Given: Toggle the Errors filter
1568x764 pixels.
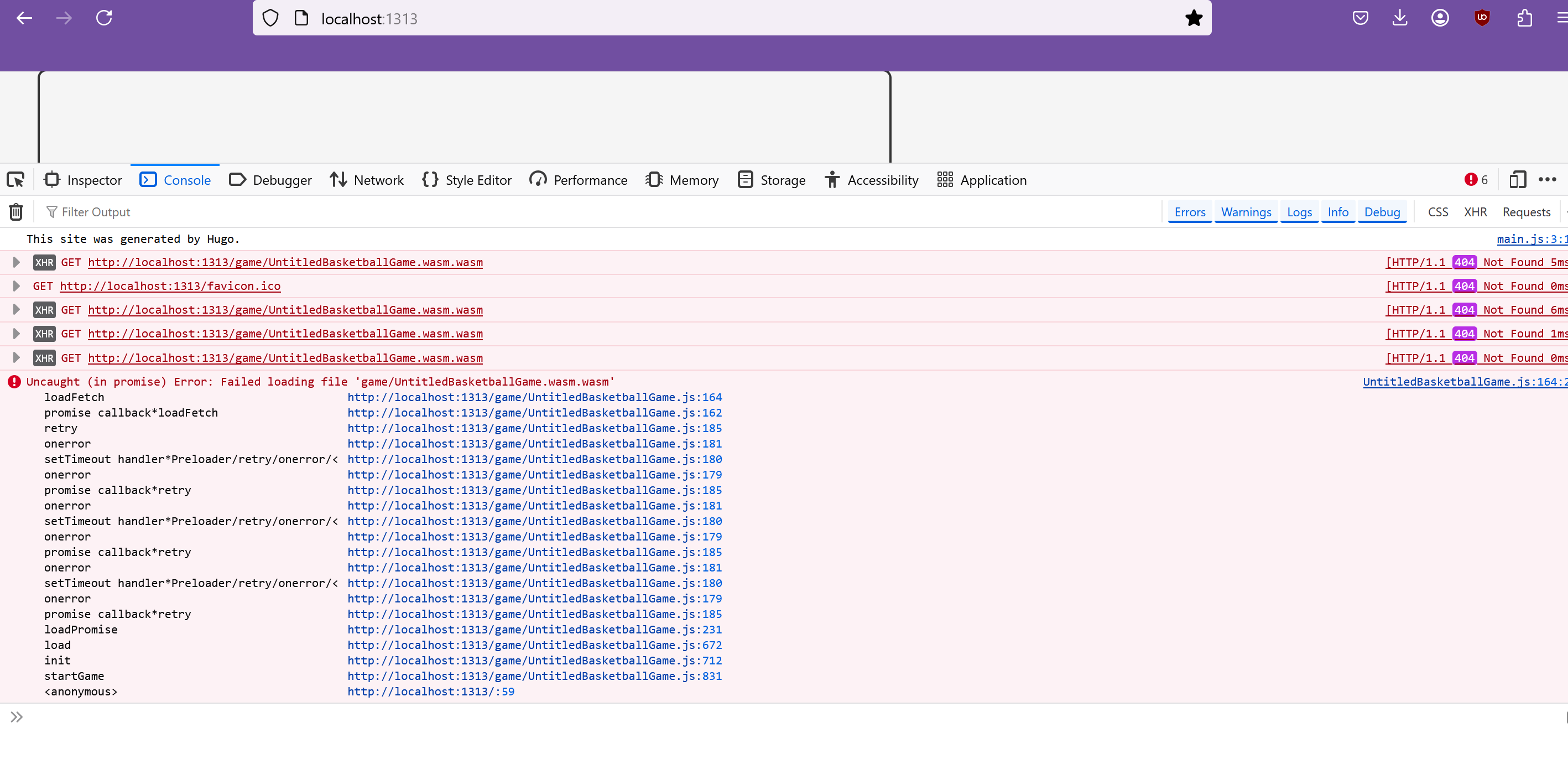Looking at the screenshot, I should coord(1189,212).
